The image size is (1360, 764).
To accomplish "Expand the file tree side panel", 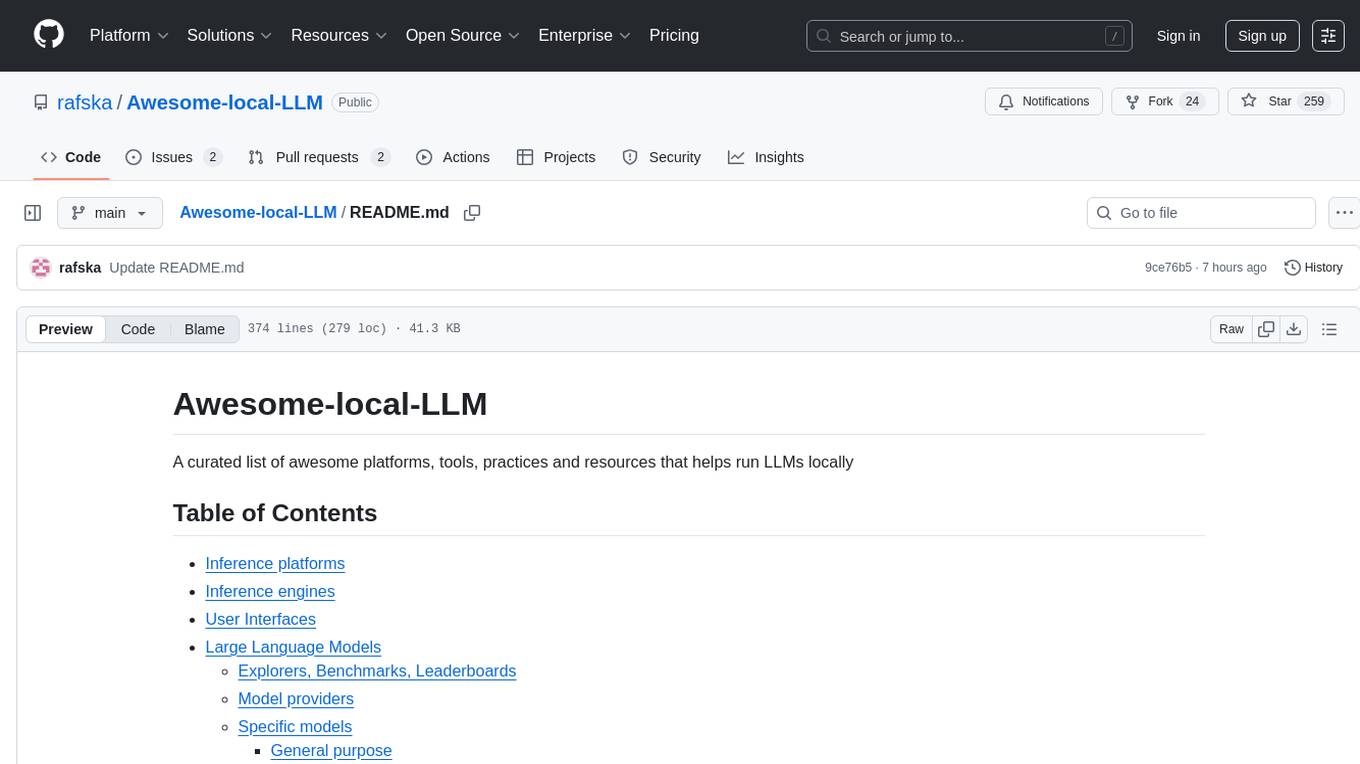I will coord(33,213).
